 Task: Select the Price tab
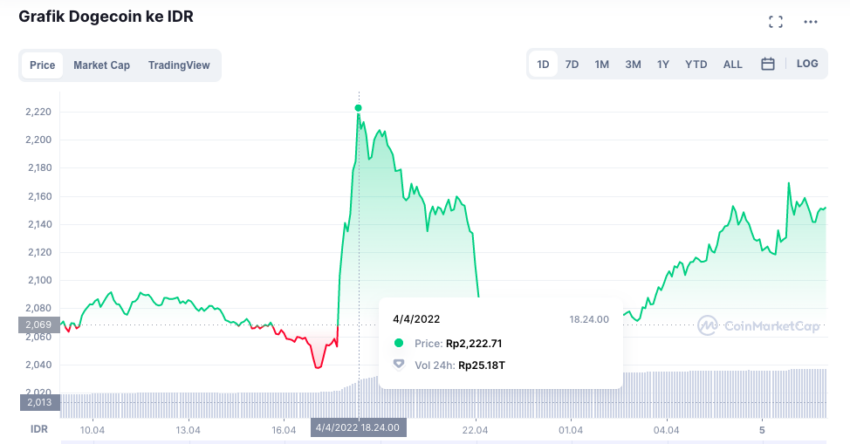click(42, 65)
